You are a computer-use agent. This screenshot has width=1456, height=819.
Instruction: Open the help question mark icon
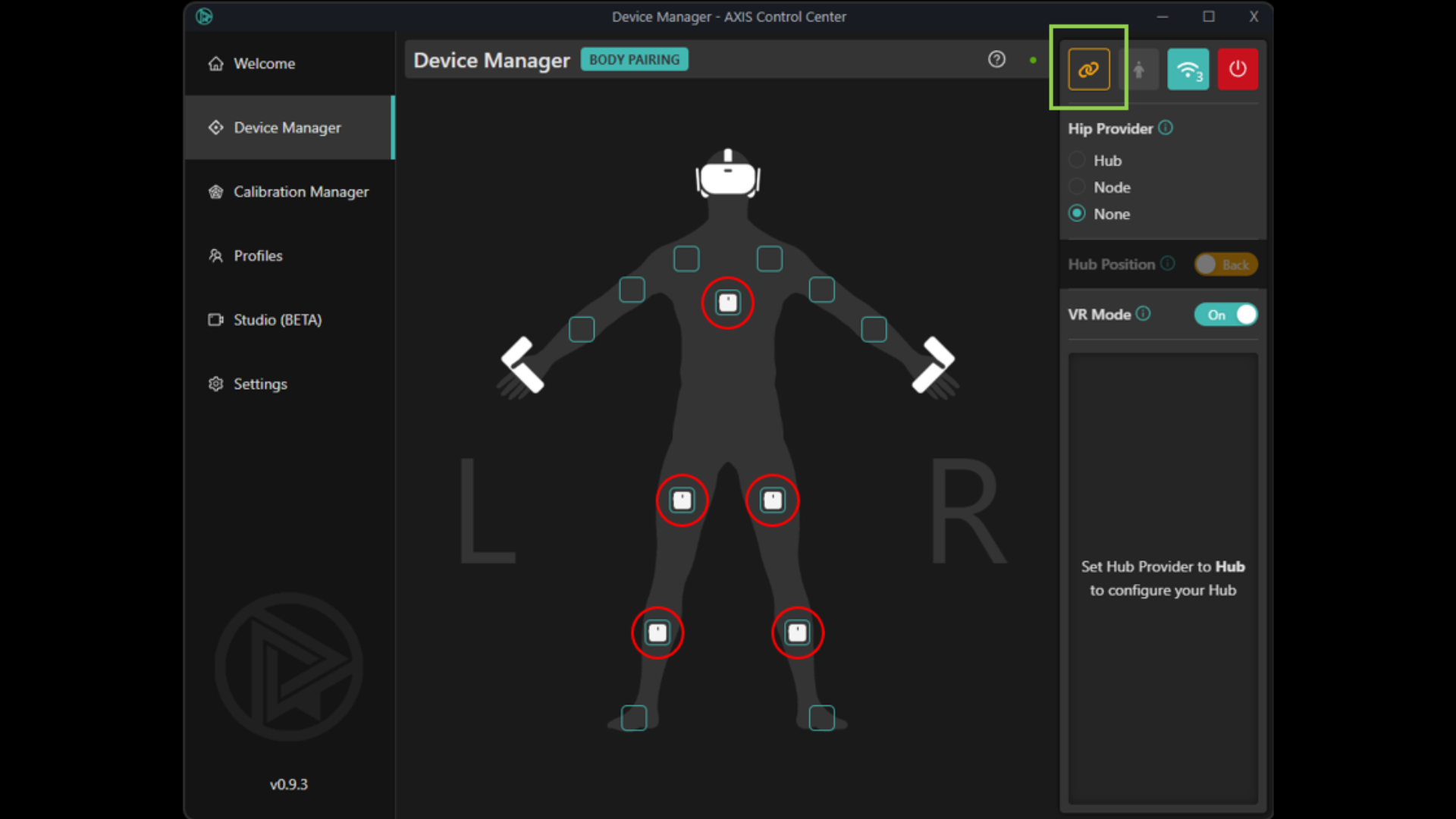(x=996, y=60)
